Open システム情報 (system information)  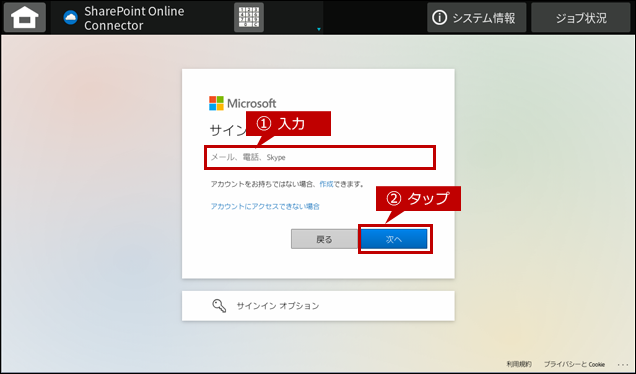476,17
